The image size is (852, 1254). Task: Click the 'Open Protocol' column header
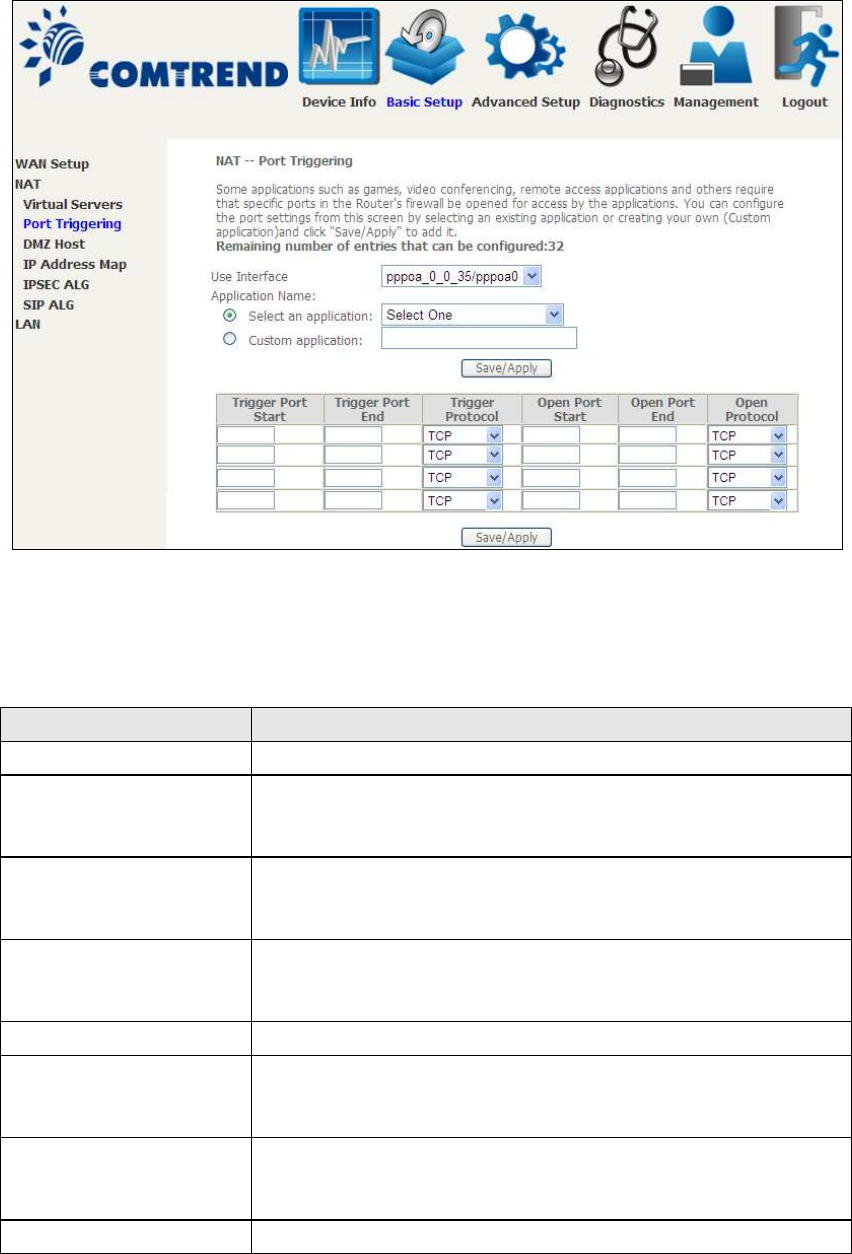coord(751,409)
